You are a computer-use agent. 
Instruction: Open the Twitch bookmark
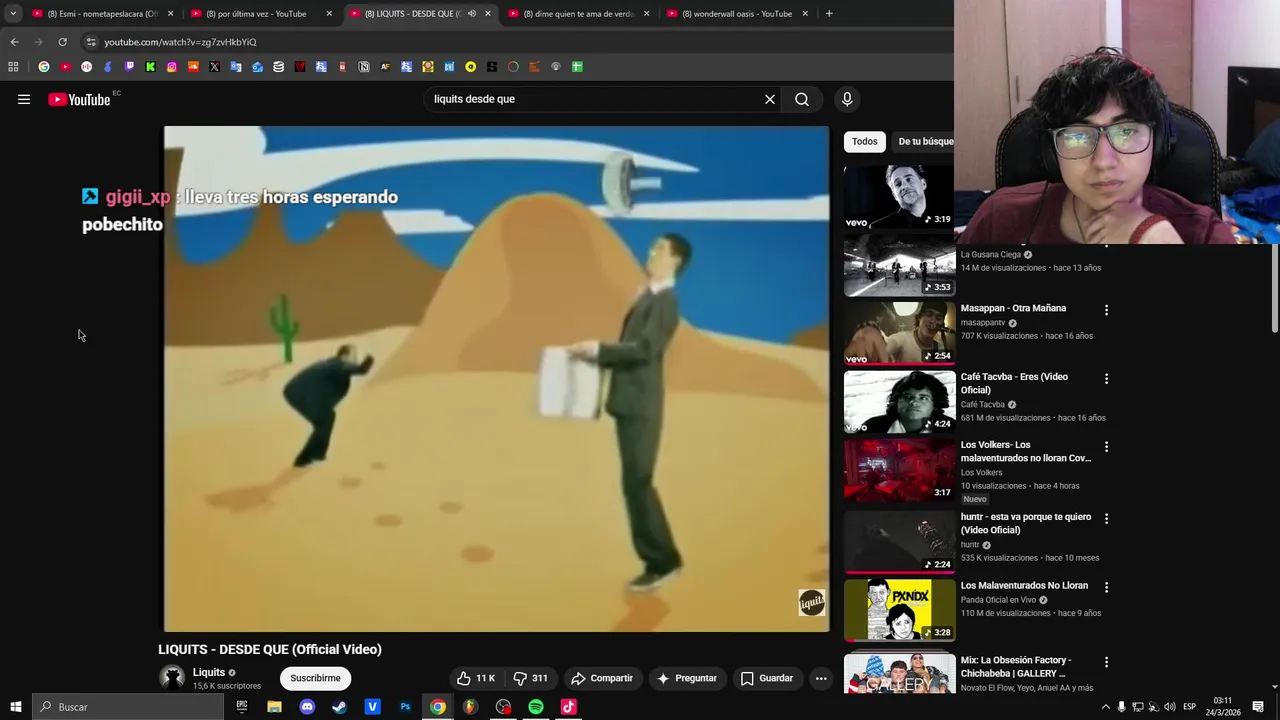click(129, 67)
